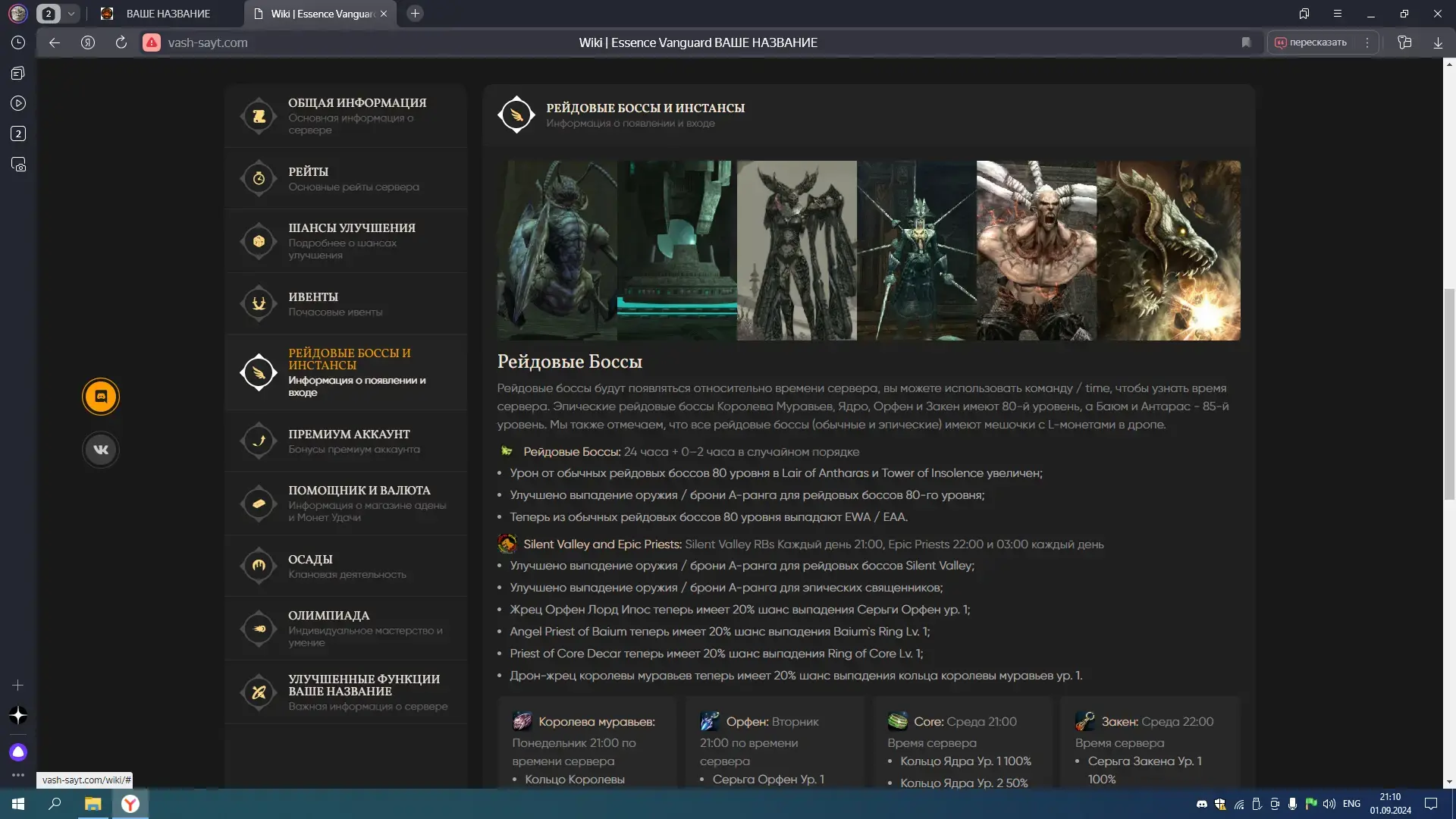The width and height of the screenshot is (1456, 819).
Task: Bookmark the page using the bookmark icon
Action: pyautogui.click(x=1246, y=42)
